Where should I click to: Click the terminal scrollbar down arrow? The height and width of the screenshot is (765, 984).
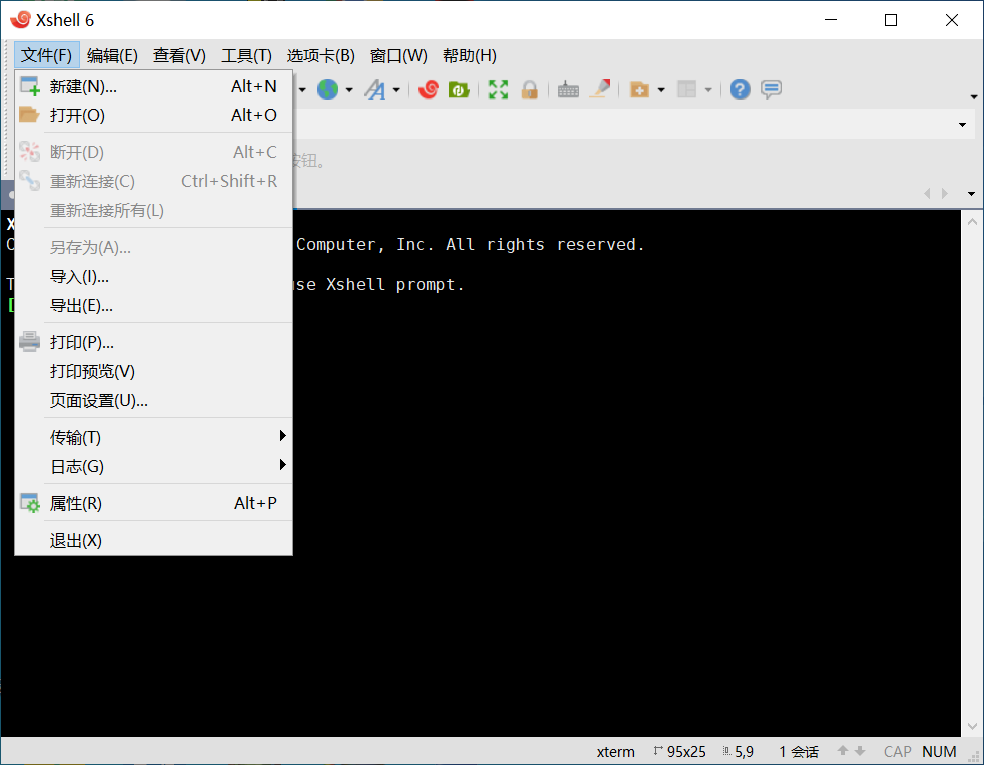(x=972, y=727)
